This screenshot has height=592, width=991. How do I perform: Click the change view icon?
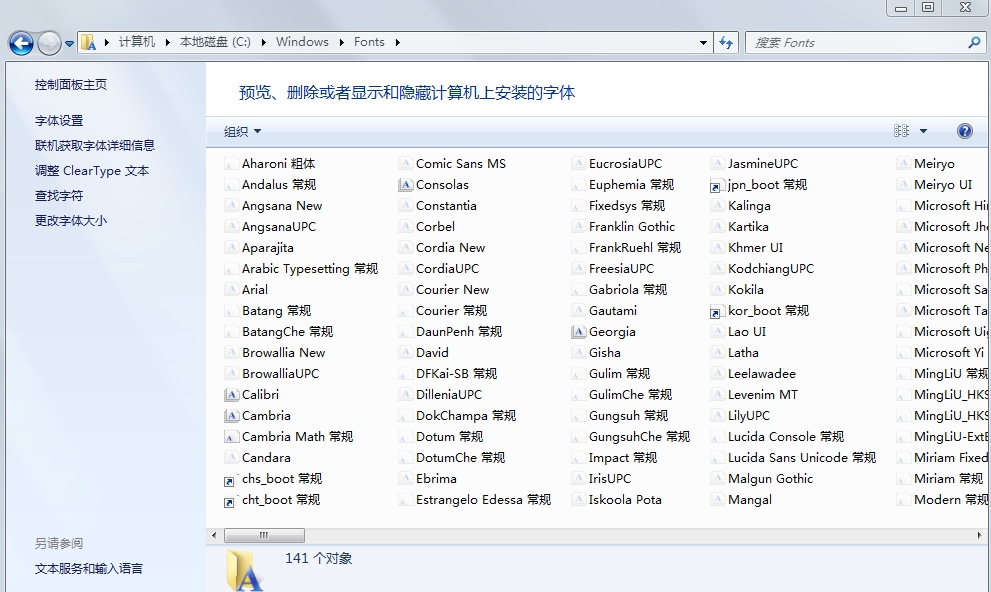[901, 131]
